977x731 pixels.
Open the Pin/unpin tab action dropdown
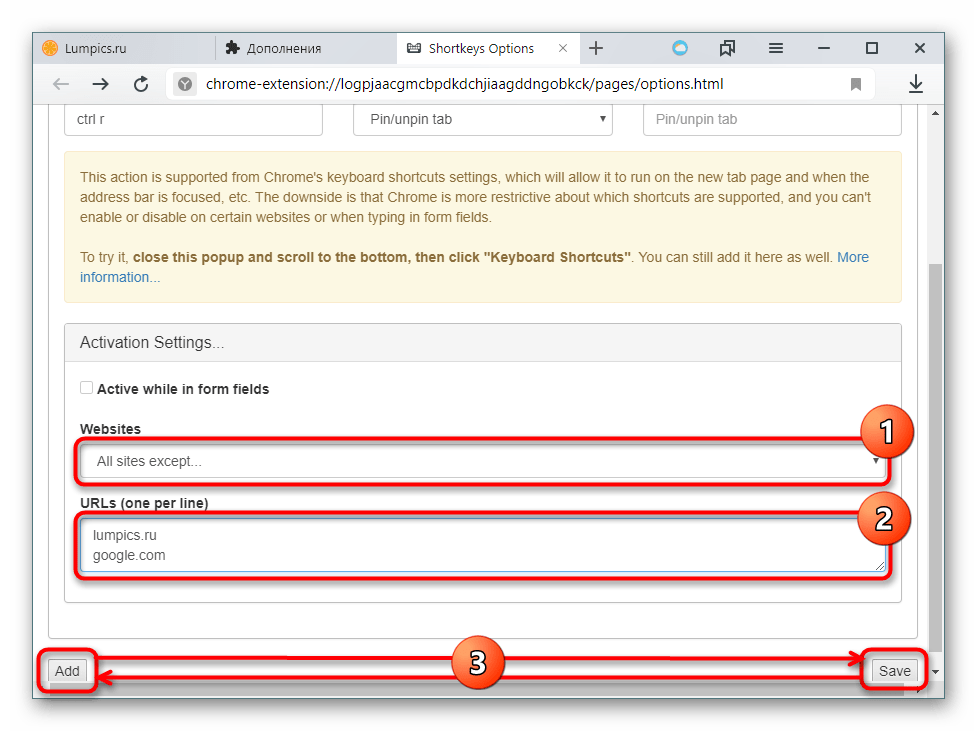(482, 119)
